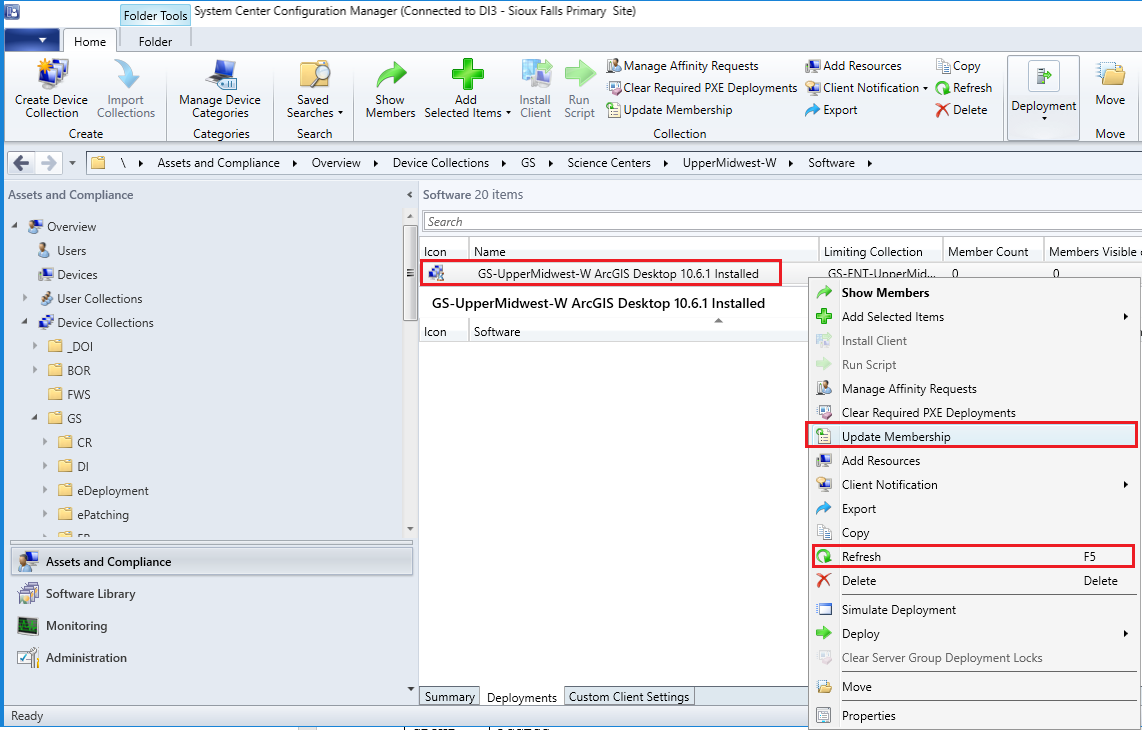The image size is (1142, 730).
Task: Click Add Resources in the ribbon
Action: (853, 66)
